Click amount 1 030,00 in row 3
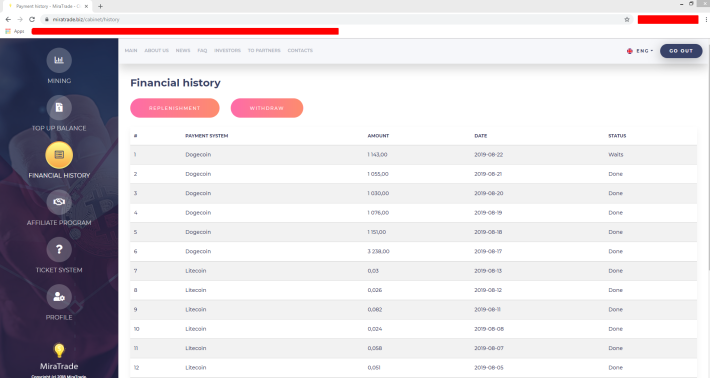 [x=378, y=193]
